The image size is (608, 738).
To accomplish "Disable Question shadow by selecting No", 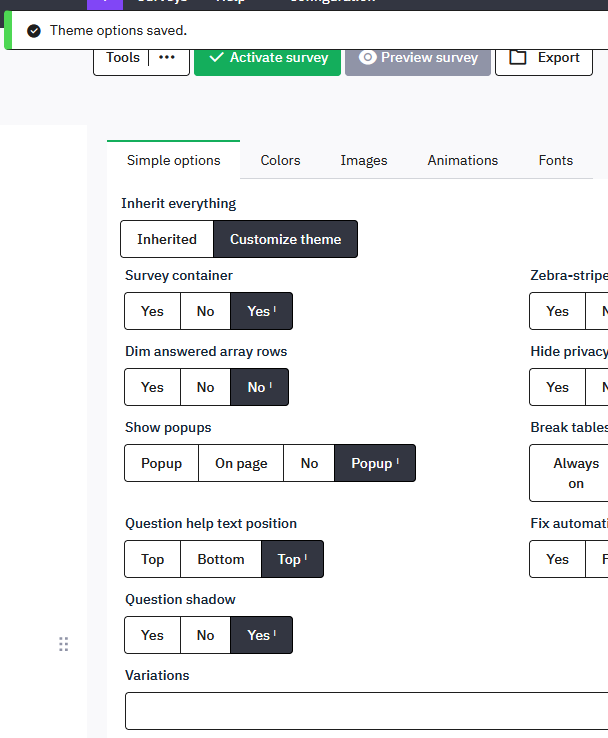I will 205,635.
